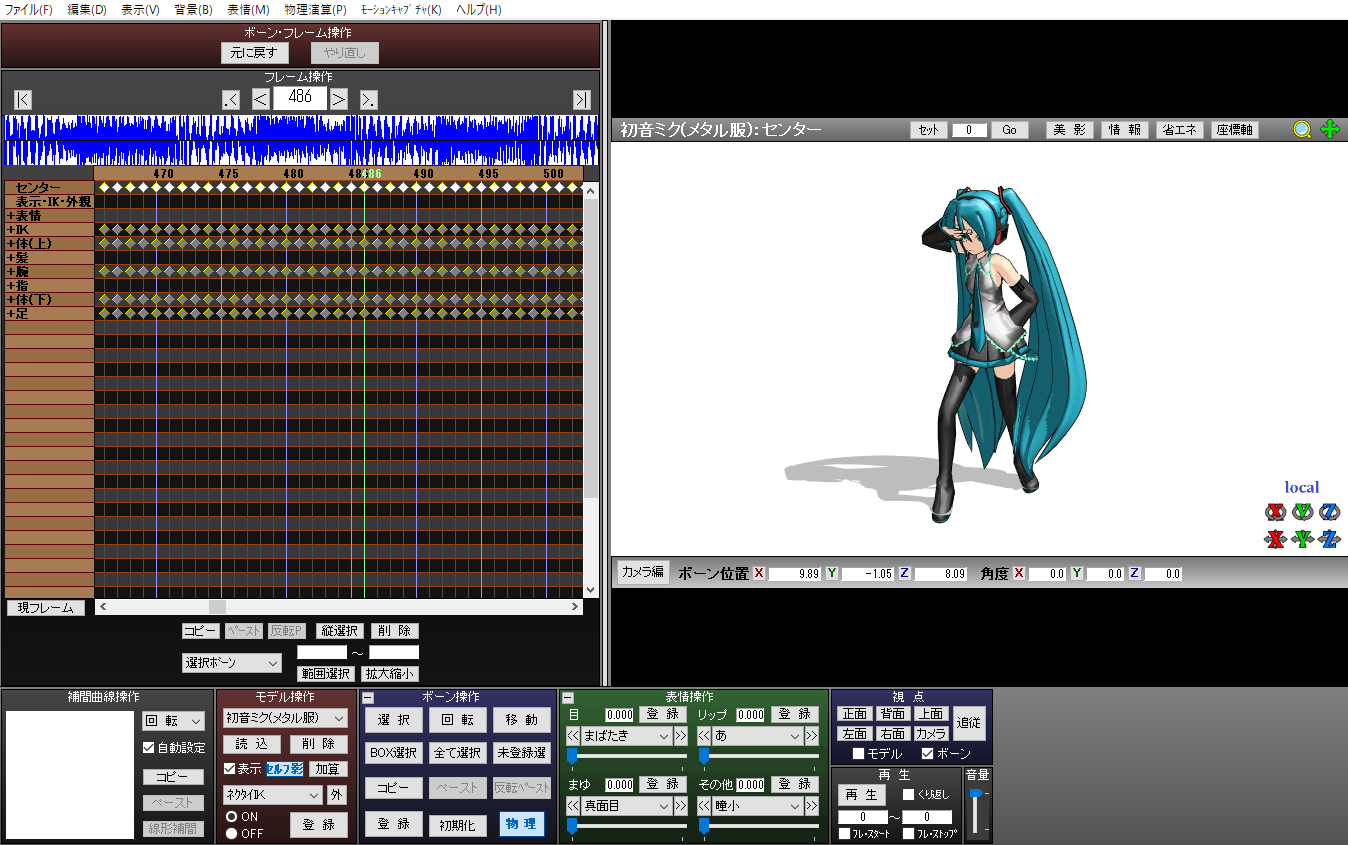Click the red X-axis move icon
Screen dimensions: 1348x845
pyautogui.click(x=1274, y=540)
